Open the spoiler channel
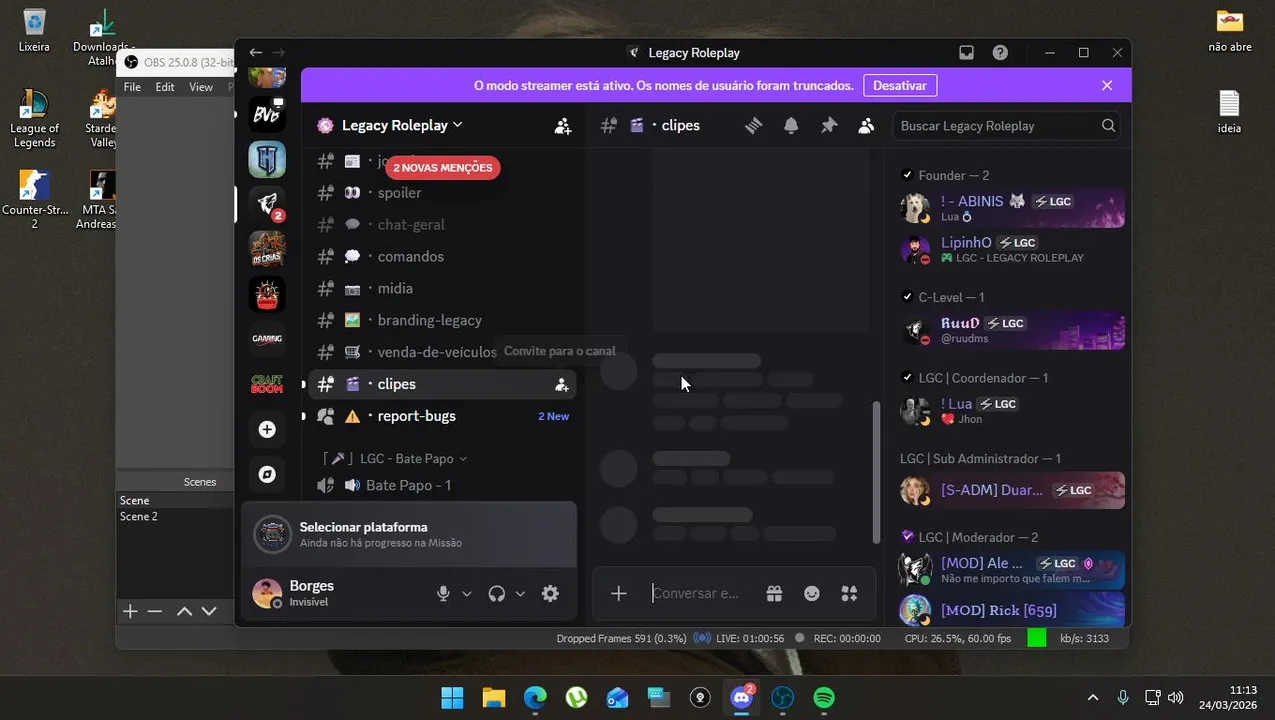The image size is (1275, 720). tap(442, 192)
